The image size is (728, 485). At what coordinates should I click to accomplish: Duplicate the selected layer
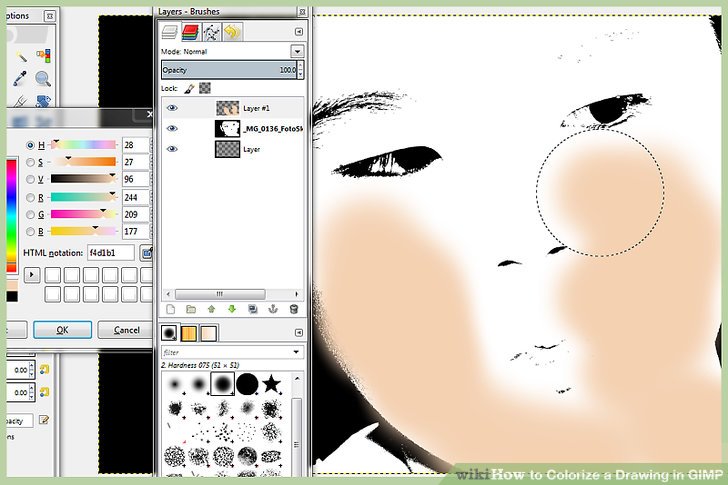(252, 309)
